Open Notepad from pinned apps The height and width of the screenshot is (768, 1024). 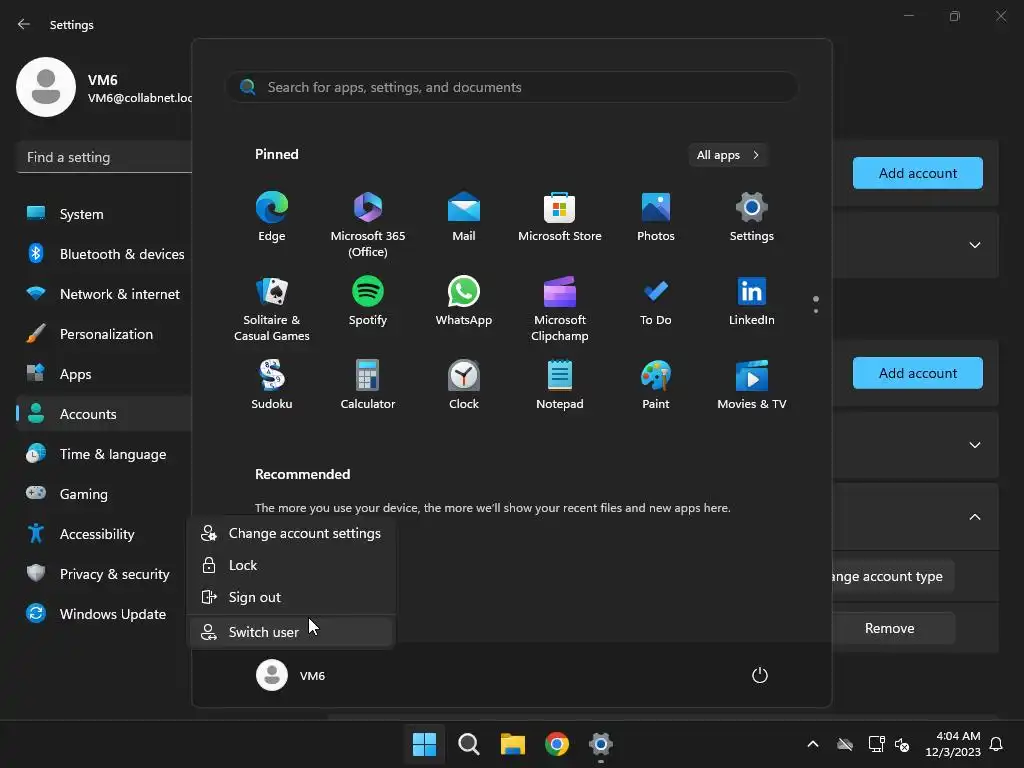pyautogui.click(x=560, y=385)
